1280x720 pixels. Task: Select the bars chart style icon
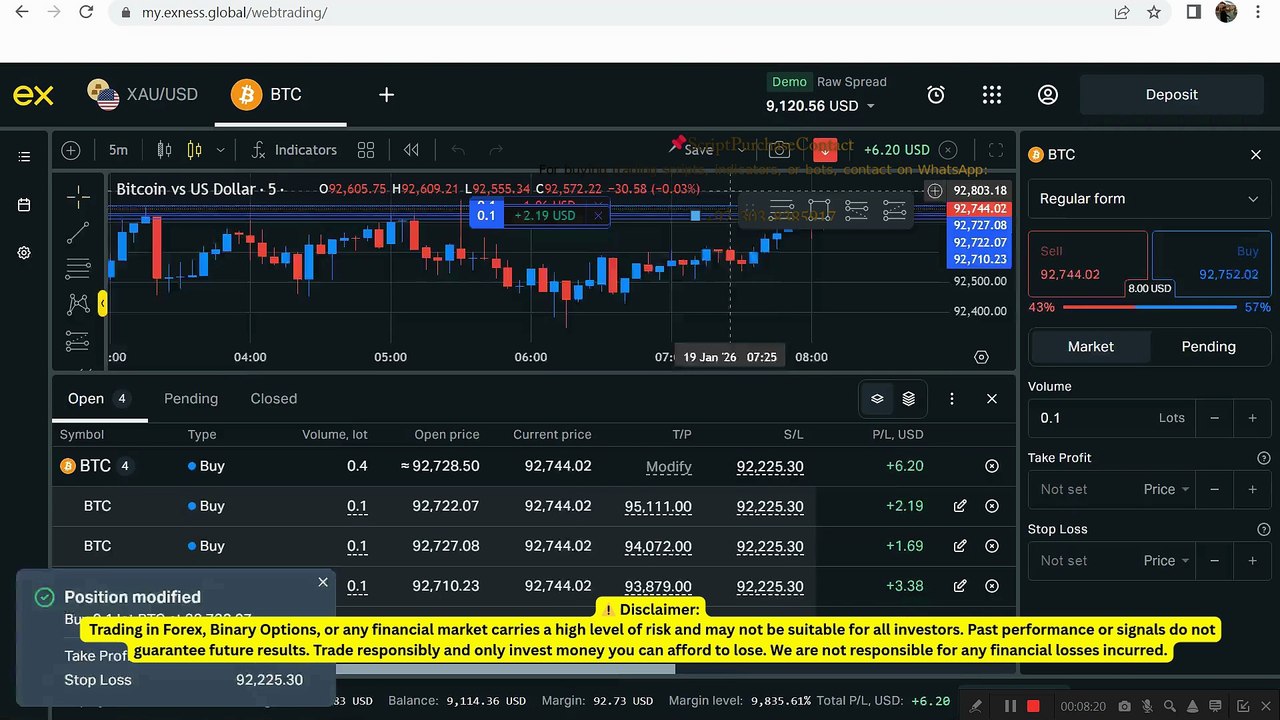[x=165, y=150]
